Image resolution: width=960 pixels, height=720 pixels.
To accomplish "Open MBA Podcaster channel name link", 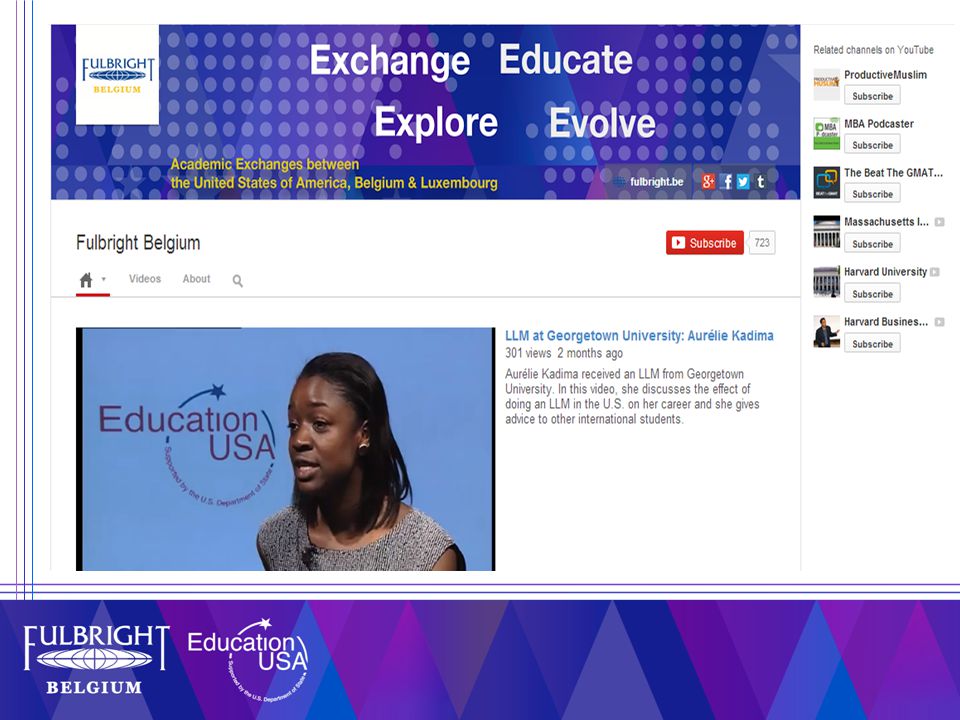I will click(879, 124).
